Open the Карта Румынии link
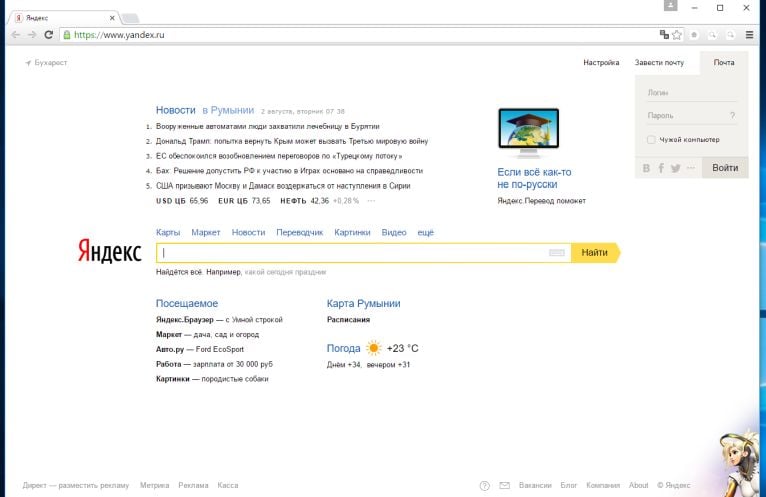 [x=363, y=303]
